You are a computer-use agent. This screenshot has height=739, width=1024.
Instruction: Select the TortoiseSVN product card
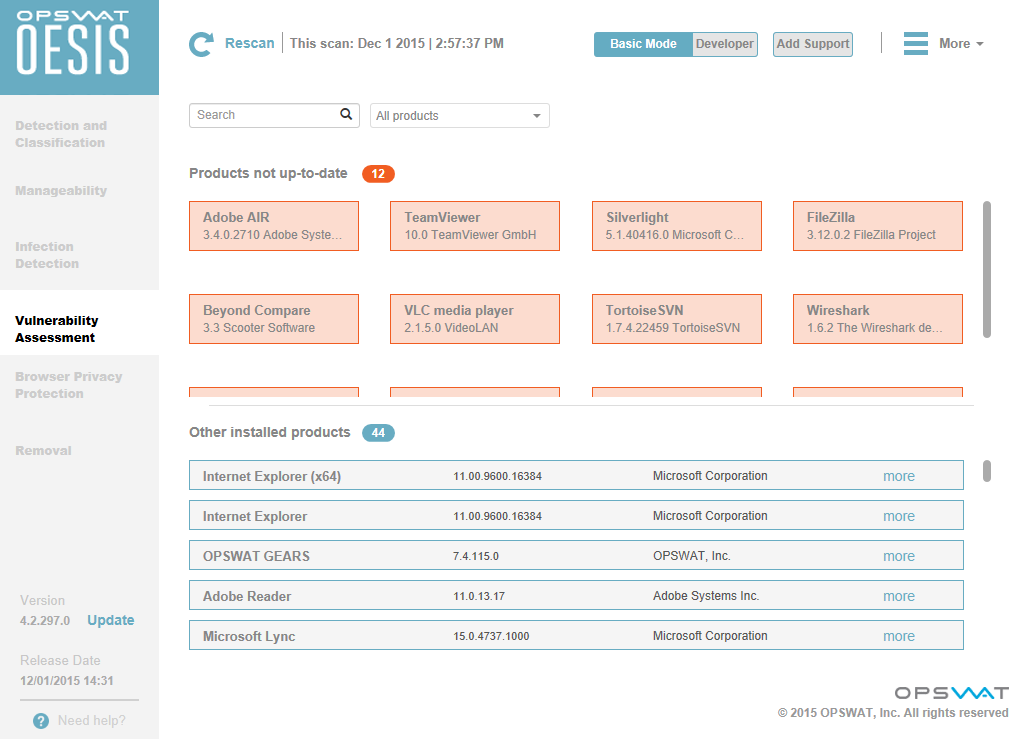click(x=677, y=319)
